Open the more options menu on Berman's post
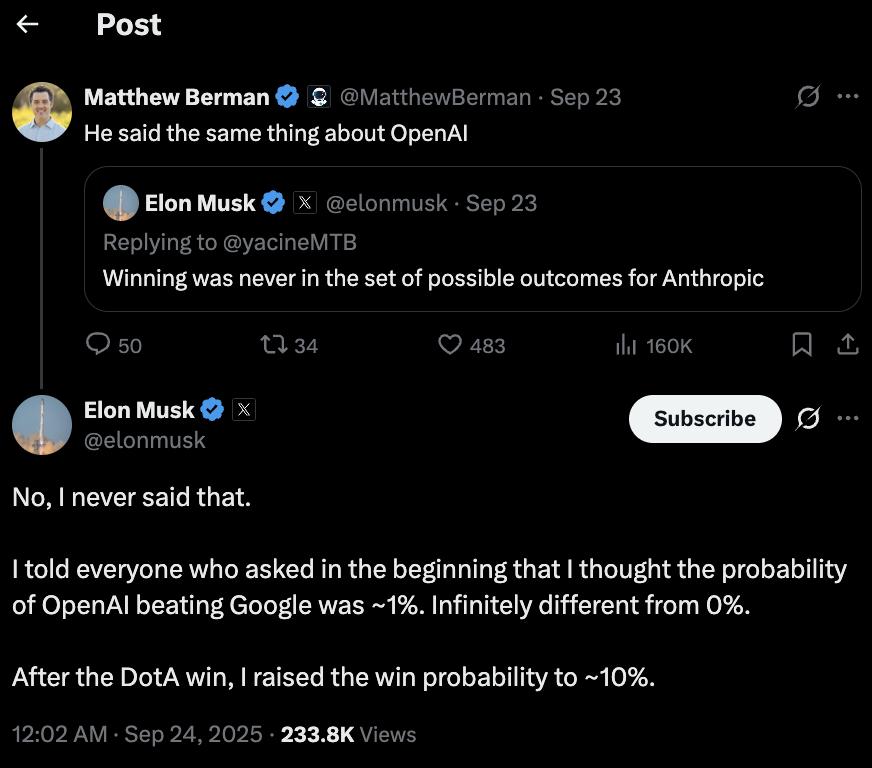The image size is (872, 768). pyautogui.click(x=846, y=95)
